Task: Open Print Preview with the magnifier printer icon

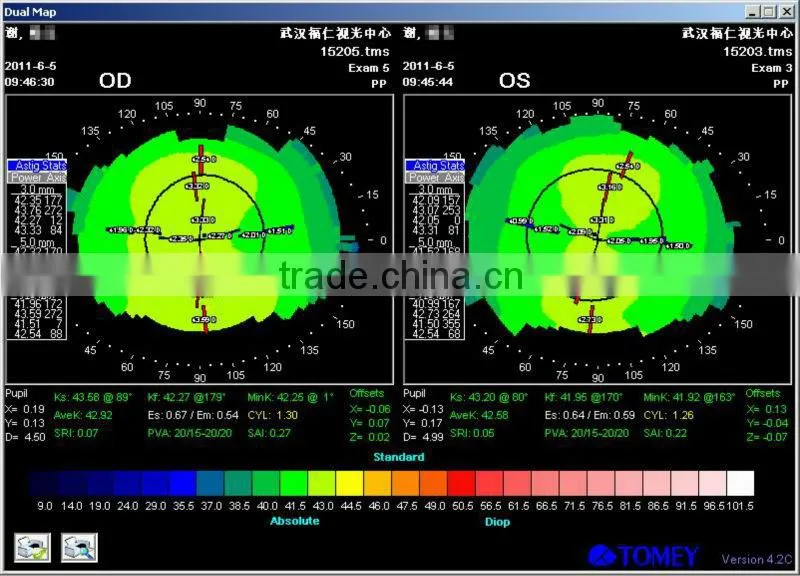Action: (x=79, y=548)
